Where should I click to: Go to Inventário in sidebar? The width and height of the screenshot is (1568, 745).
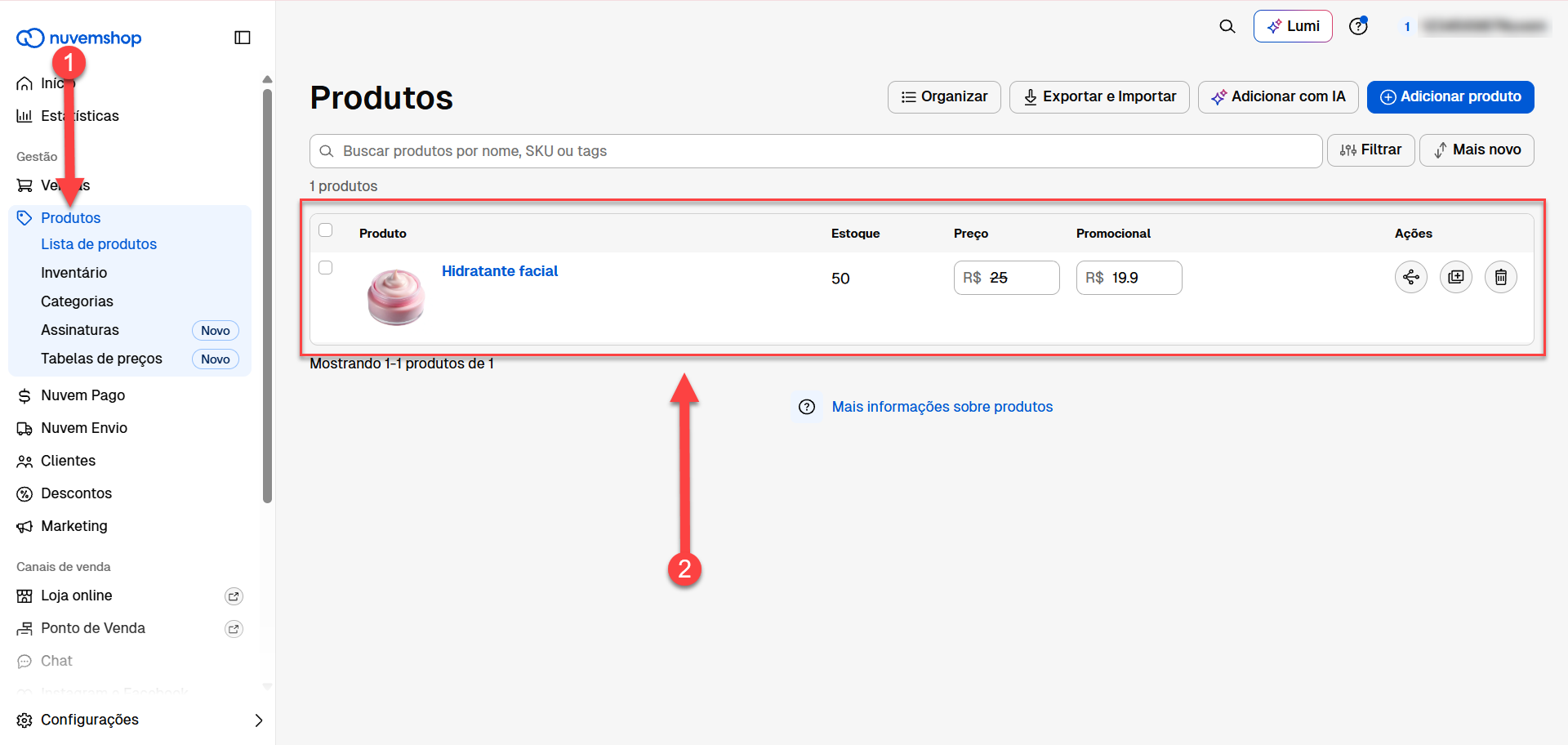(x=74, y=273)
